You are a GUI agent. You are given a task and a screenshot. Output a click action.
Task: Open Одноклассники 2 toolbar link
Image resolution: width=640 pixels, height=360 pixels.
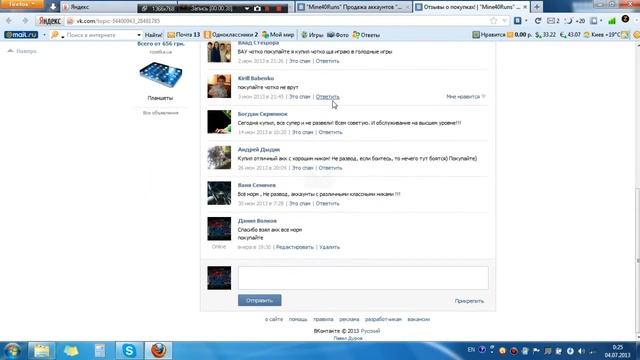click(x=231, y=35)
